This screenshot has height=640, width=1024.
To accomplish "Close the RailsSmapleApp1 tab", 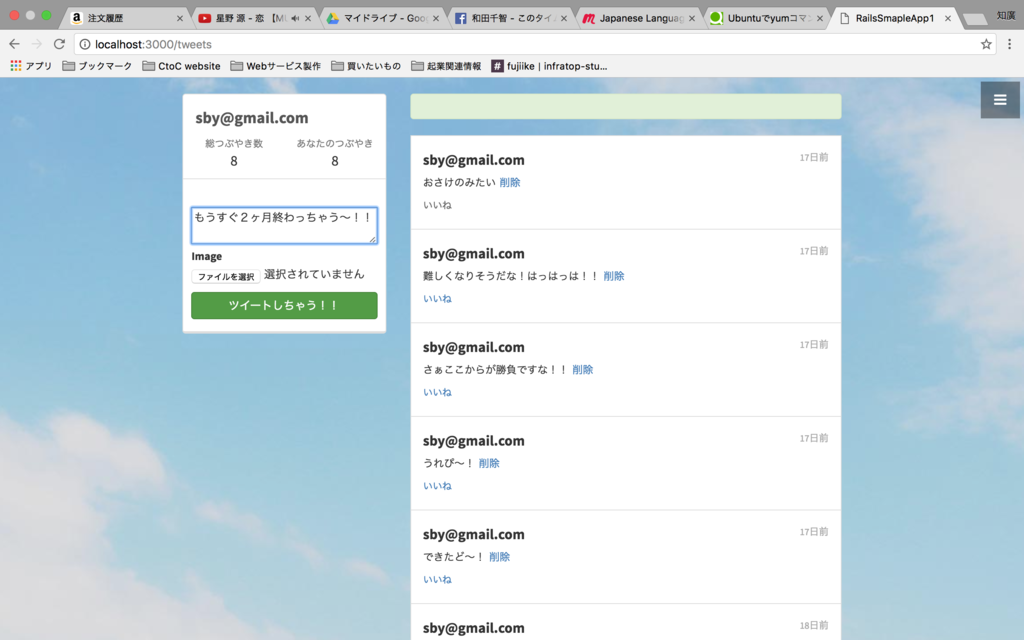I will click(x=948, y=18).
